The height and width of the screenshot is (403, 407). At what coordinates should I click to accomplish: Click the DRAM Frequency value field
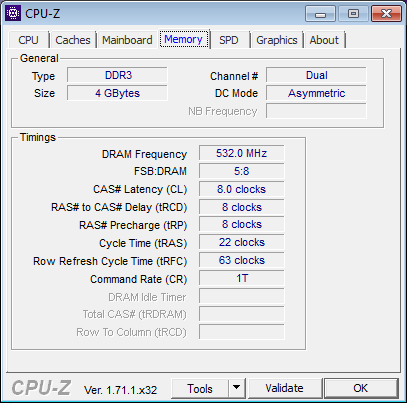tap(242, 153)
